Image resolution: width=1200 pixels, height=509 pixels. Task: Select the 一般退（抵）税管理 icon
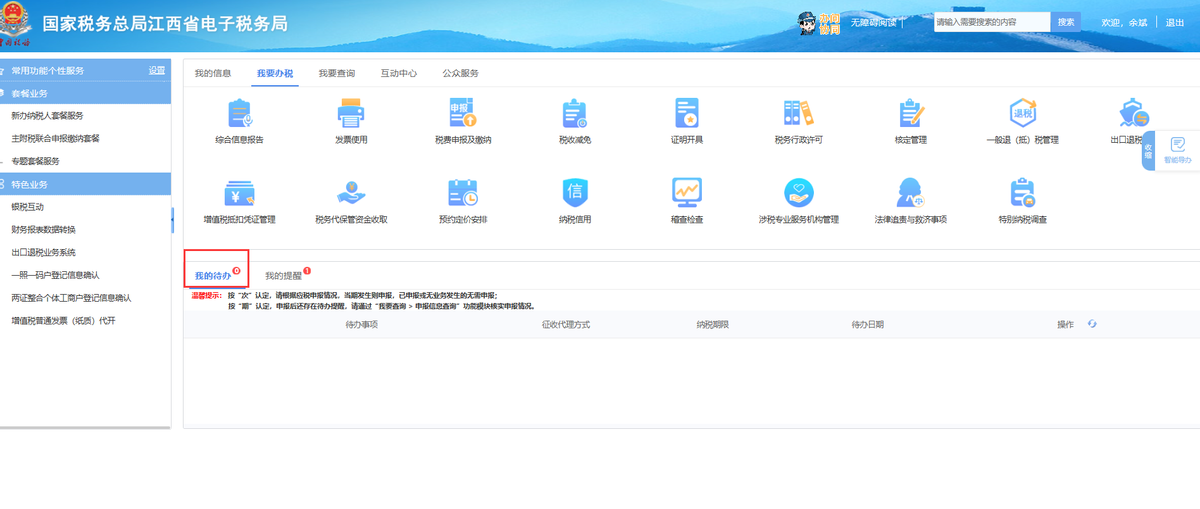click(x=1022, y=114)
